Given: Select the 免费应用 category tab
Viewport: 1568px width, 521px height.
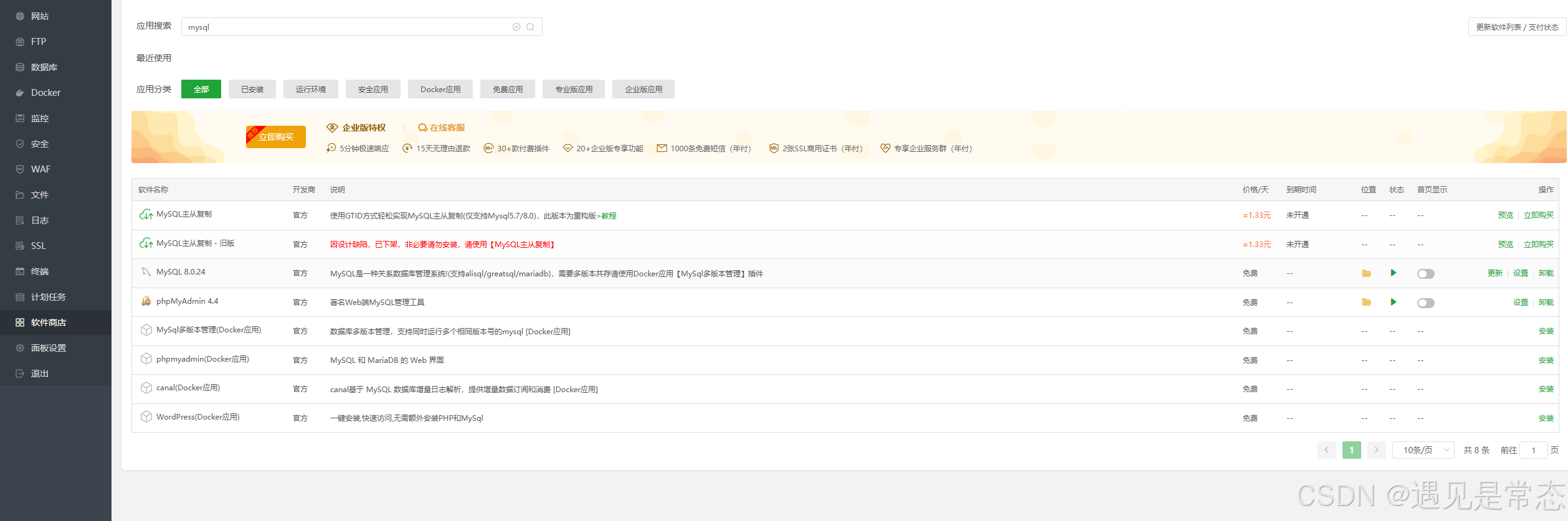Looking at the screenshot, I should coord(508,89).
